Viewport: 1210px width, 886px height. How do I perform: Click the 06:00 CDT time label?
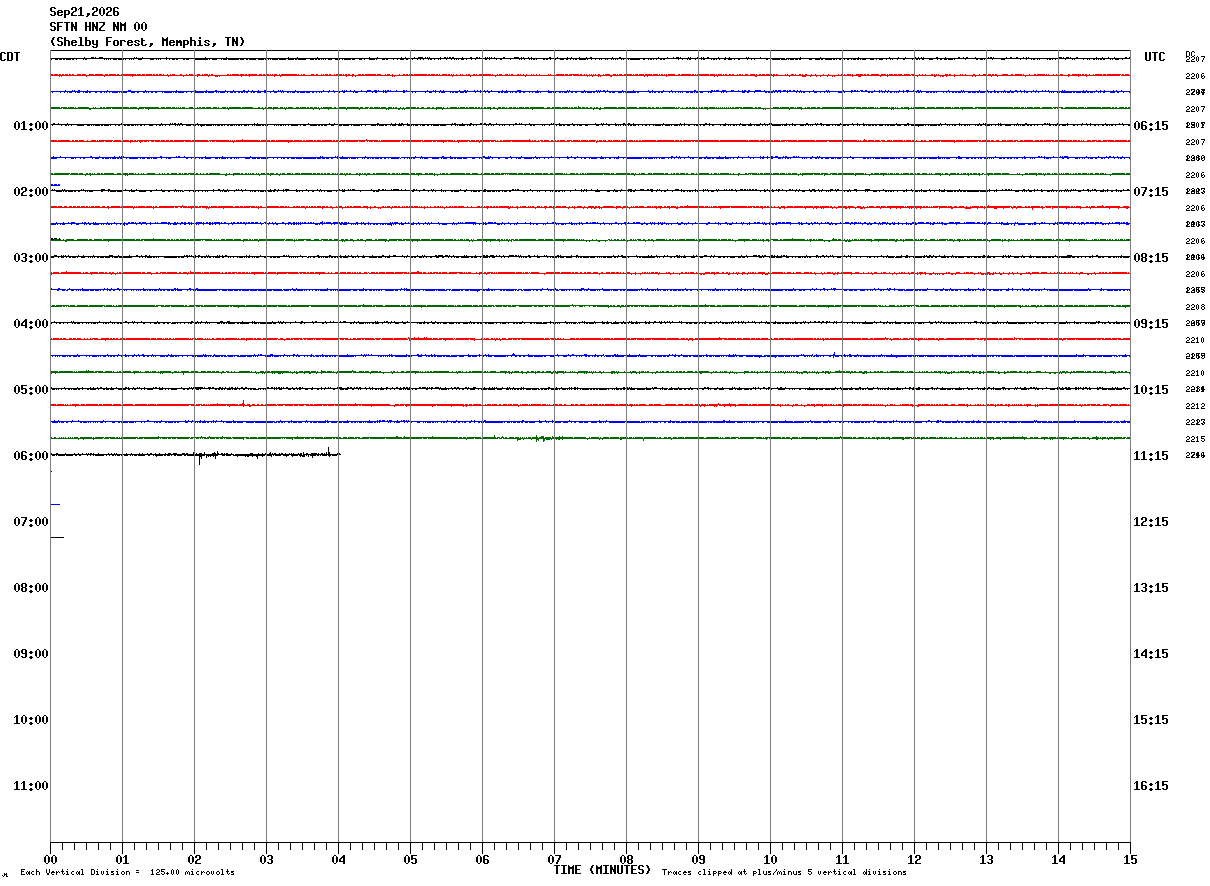click(x=31, y=456)
